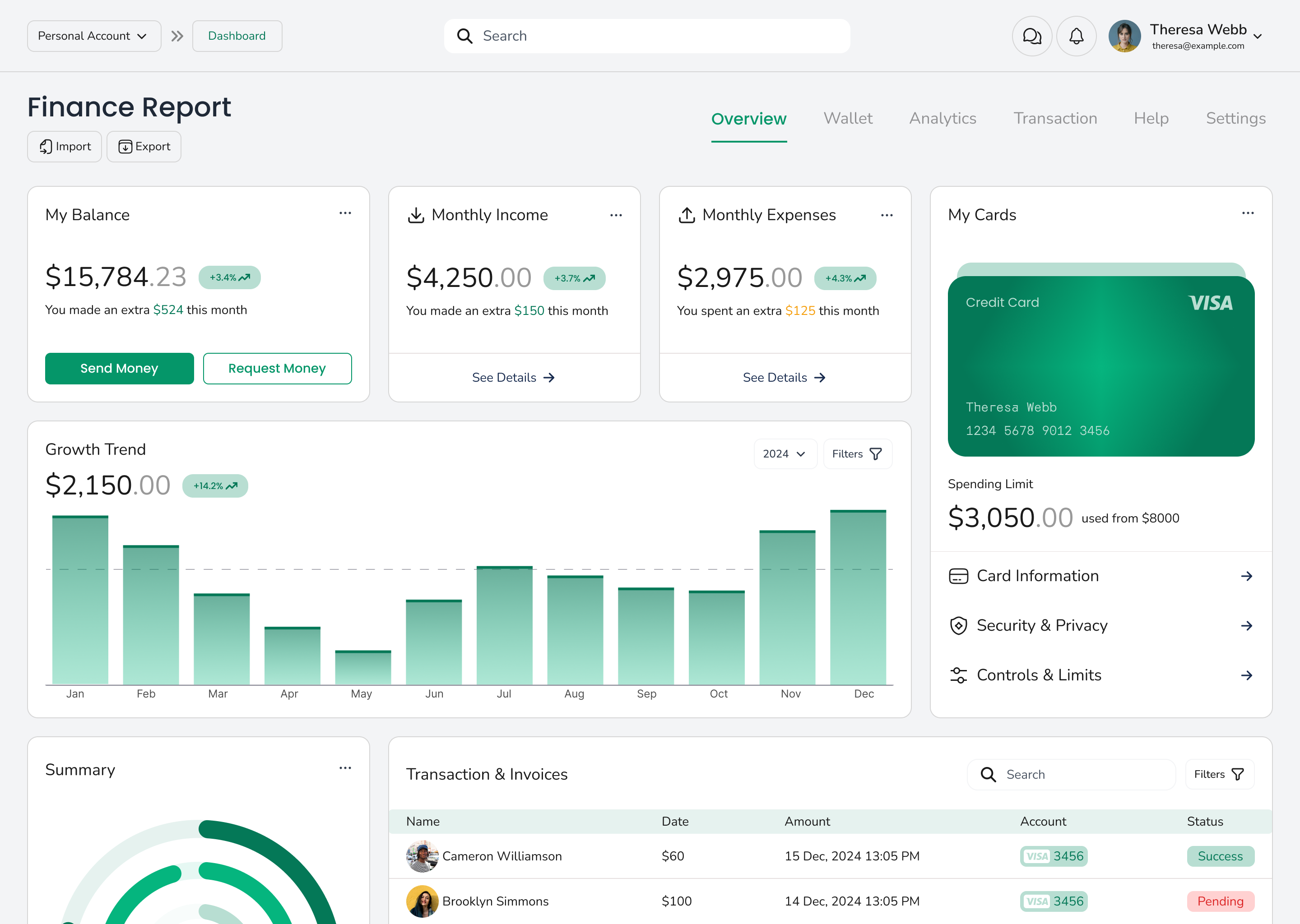Open Monthly Expenses three-dot options menu
The image size is (1300, 924).
[x=887, y=215]
